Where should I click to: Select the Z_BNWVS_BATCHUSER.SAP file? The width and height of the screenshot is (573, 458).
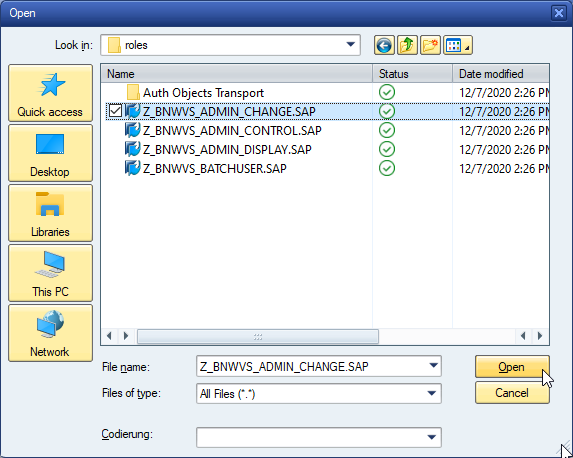click(x=215, y=169)
